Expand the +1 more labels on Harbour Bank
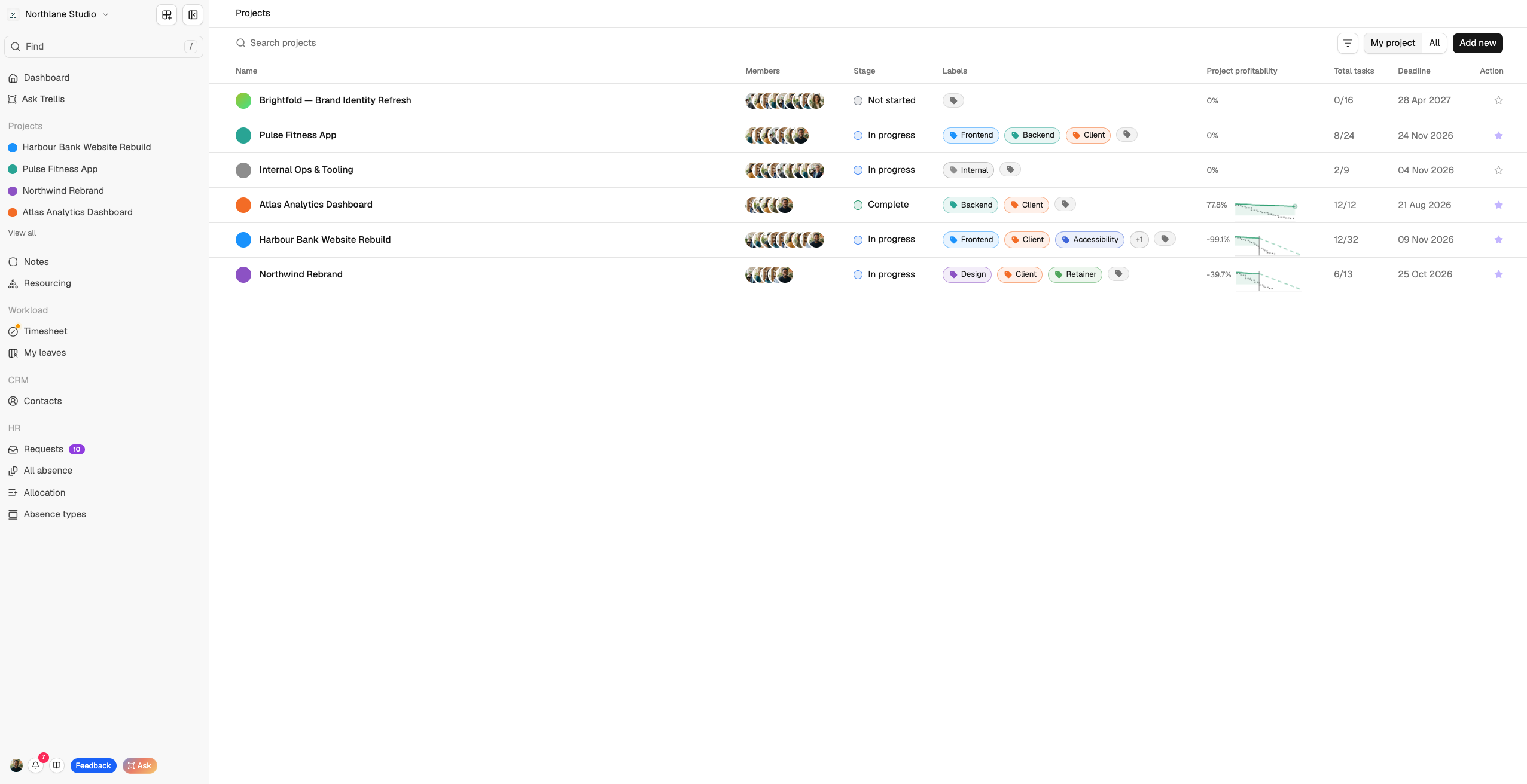 1139,239
